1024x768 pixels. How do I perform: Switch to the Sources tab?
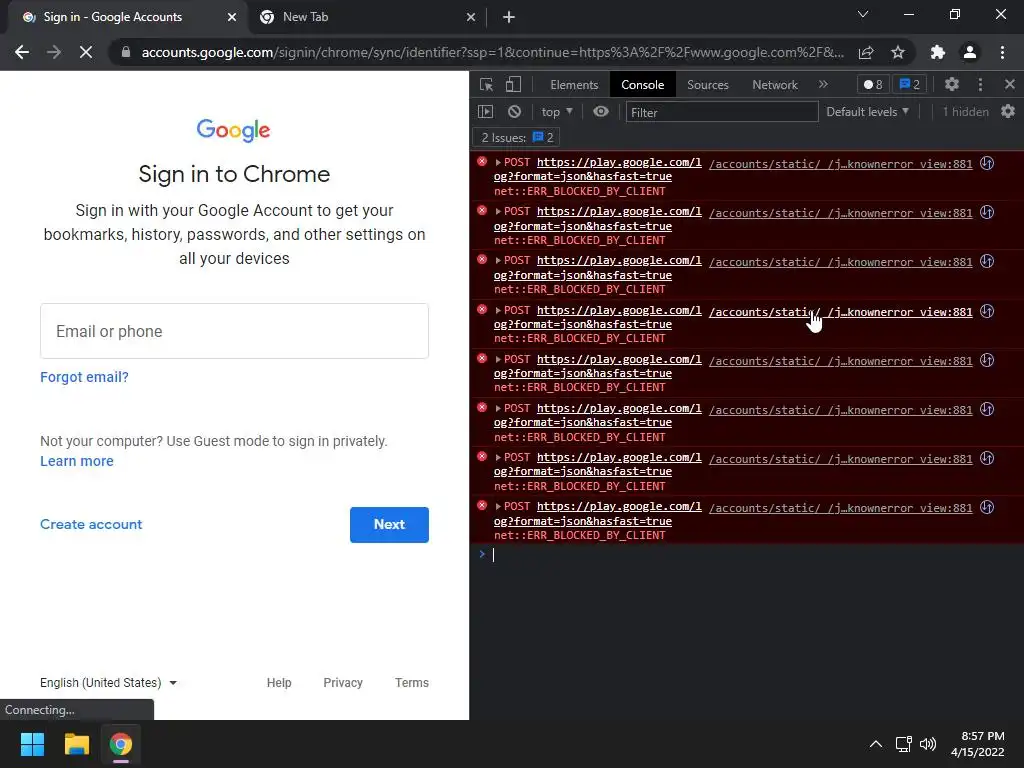pos(707,85)
